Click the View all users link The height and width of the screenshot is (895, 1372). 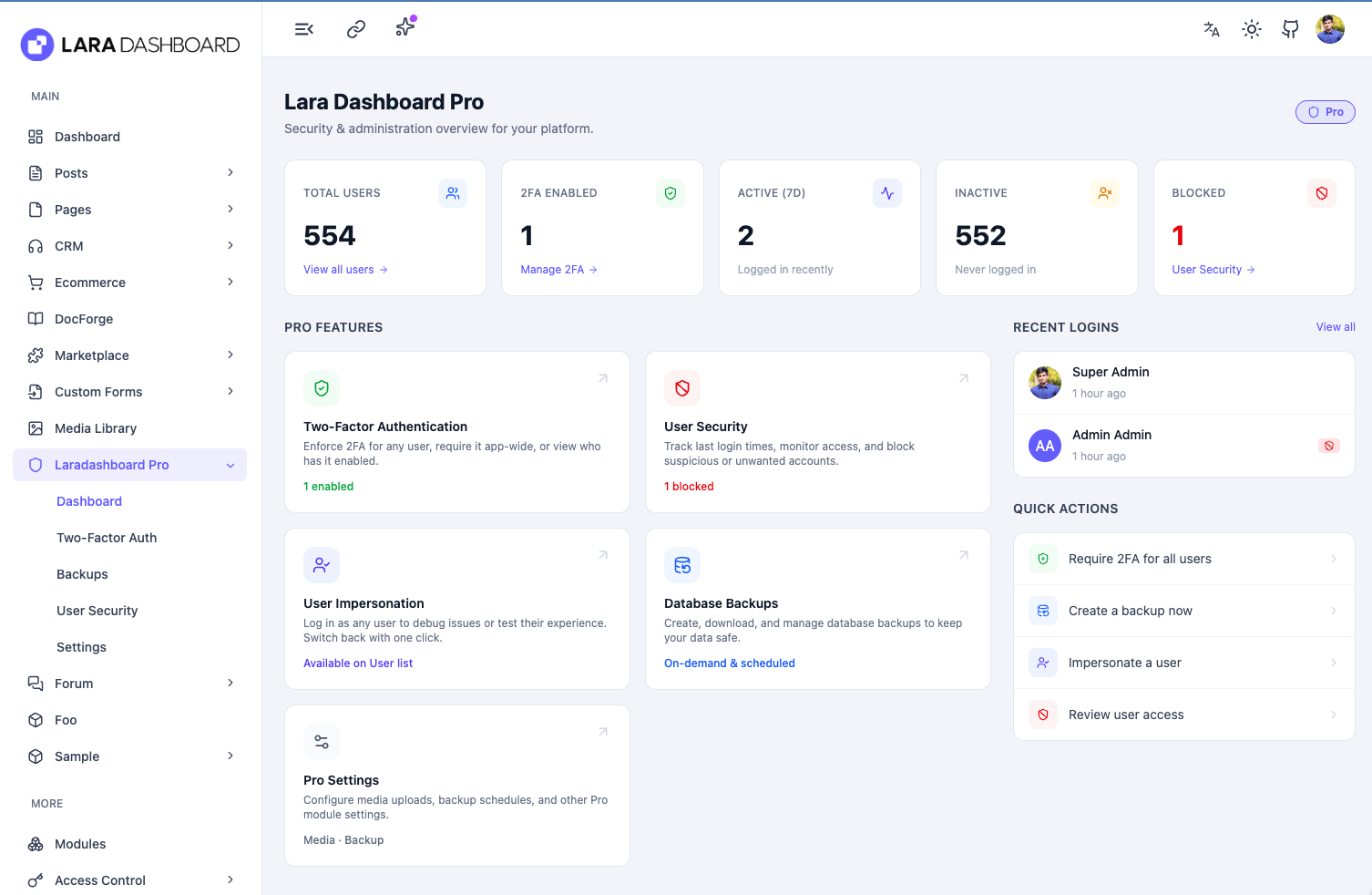(339, 269)
